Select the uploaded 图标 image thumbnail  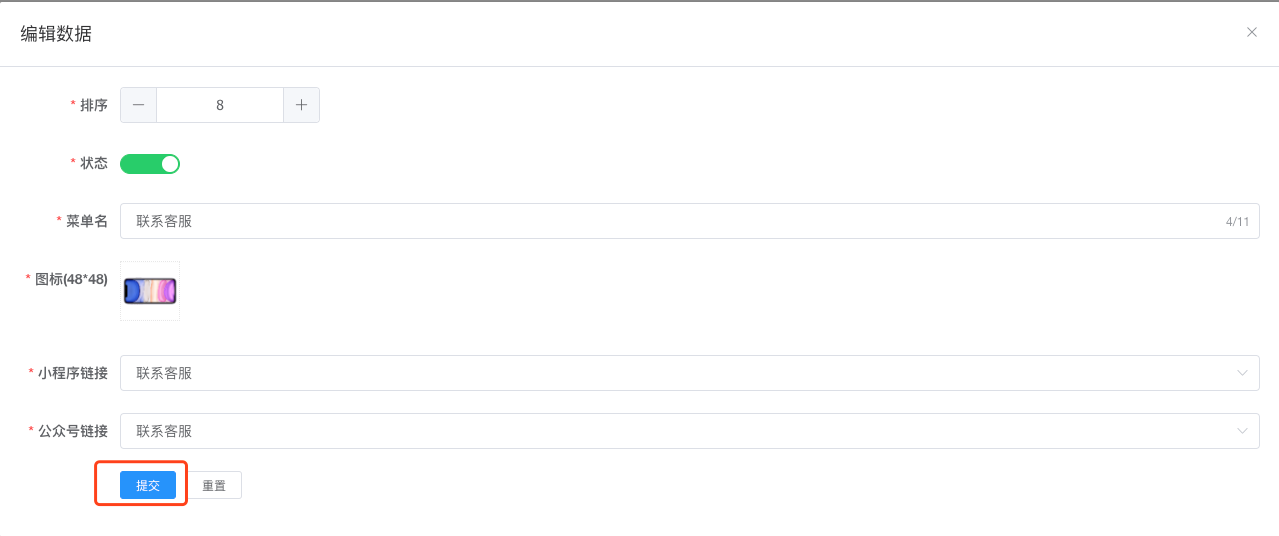[150, 291]
